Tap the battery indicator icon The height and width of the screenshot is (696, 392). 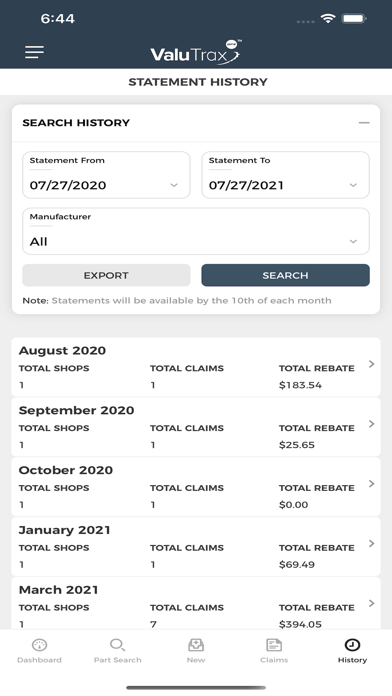click(x=354, y=19)
